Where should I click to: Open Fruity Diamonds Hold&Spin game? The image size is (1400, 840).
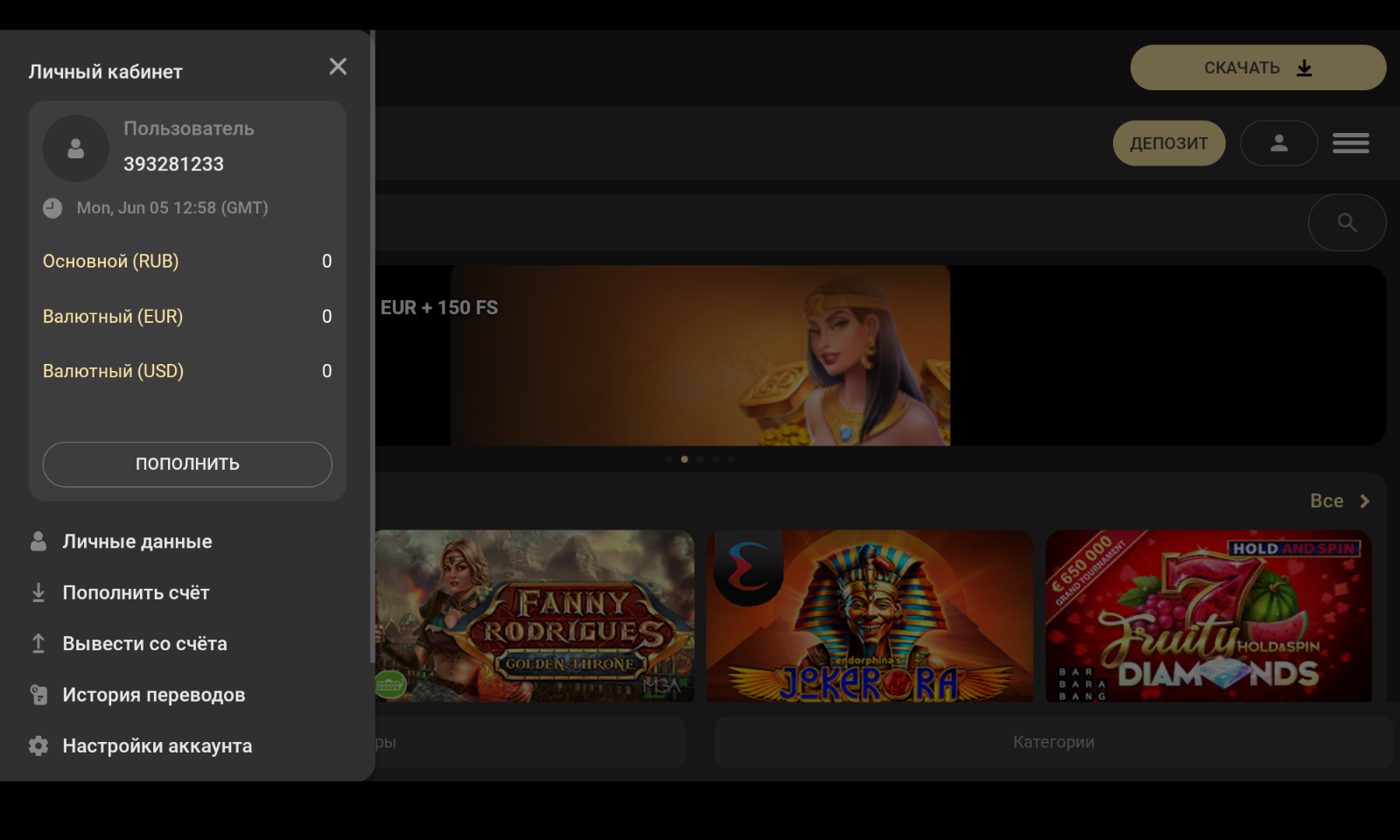pyautogui.click(x=1208, y=616)
